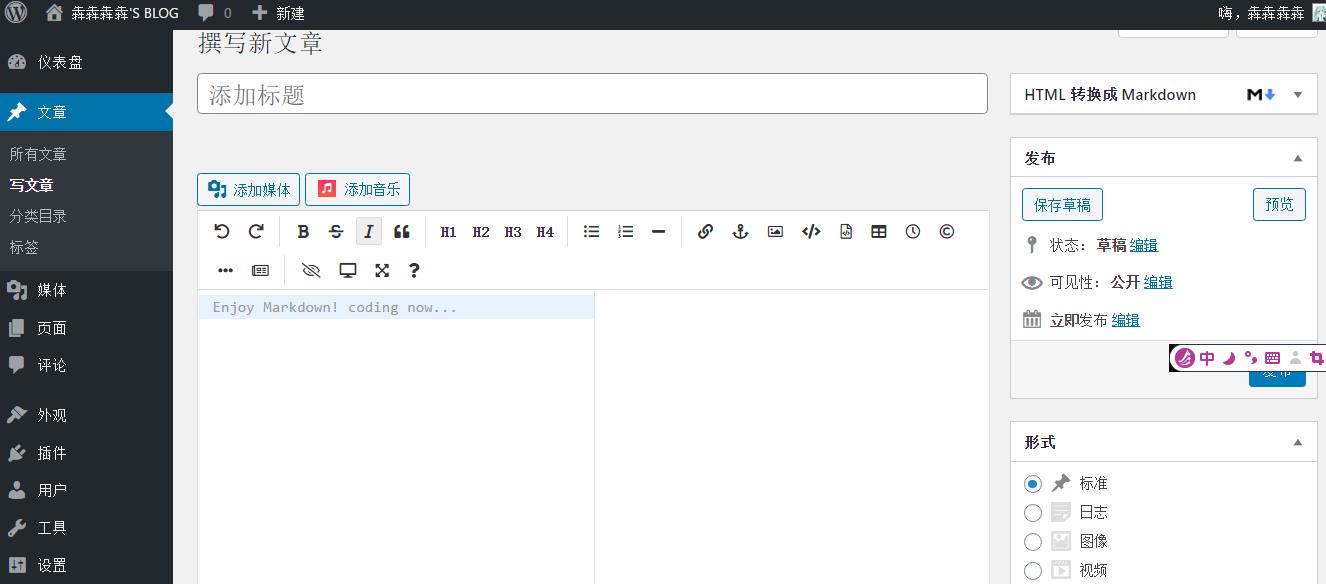
Task: Open 标签 tags page
Action: [24, 247]
